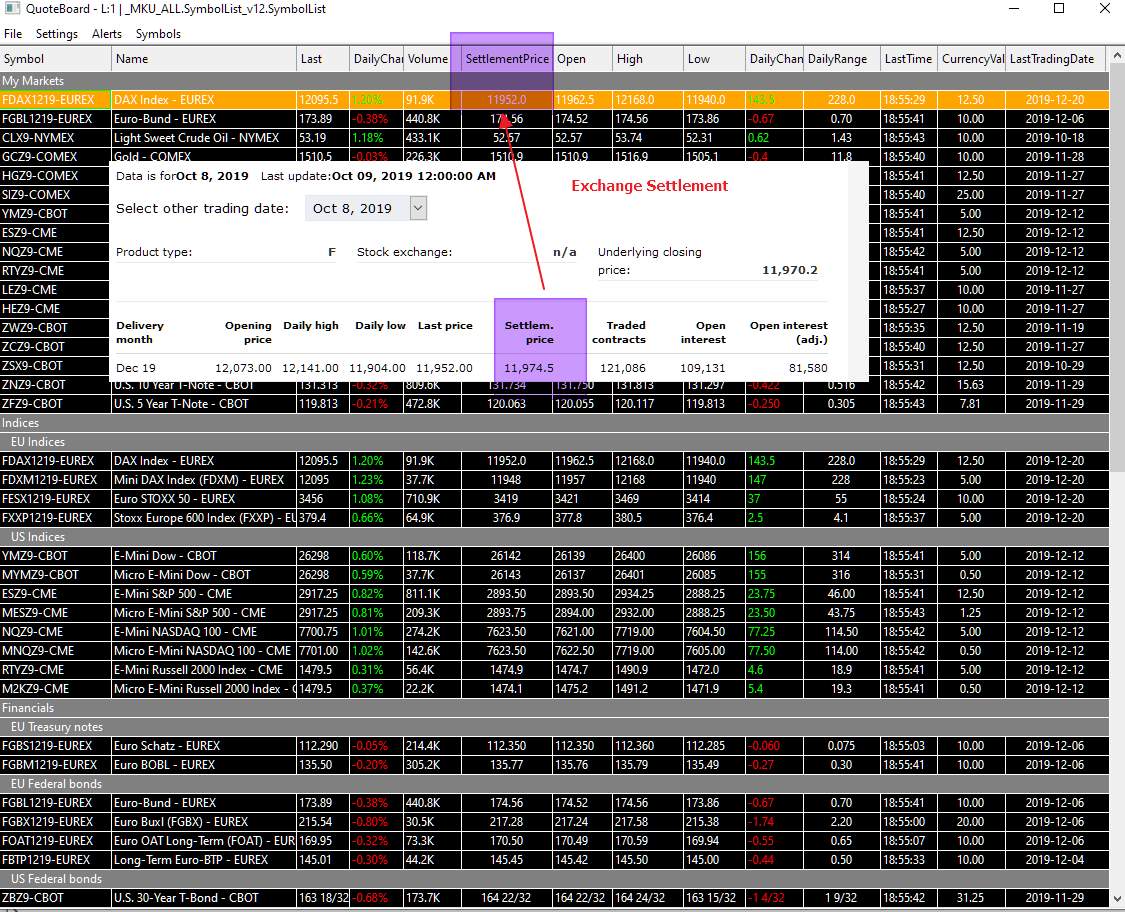Screen dimensions: 1125x912
Task: Open the File menu
Action: [x=13, y=34]
